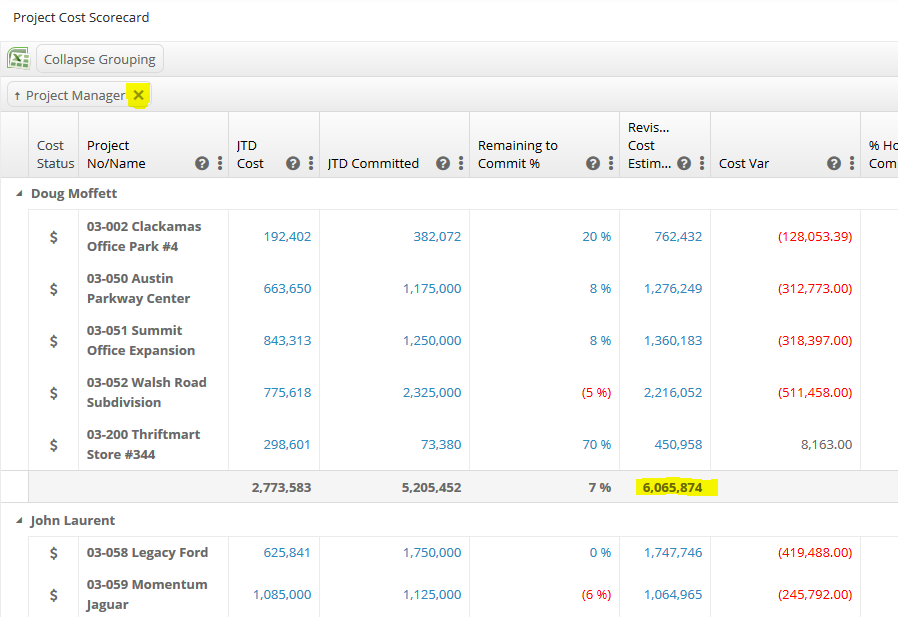Open JTD Cost value 775,618
The image size is (898, 617).
click(x=287, y=392)
